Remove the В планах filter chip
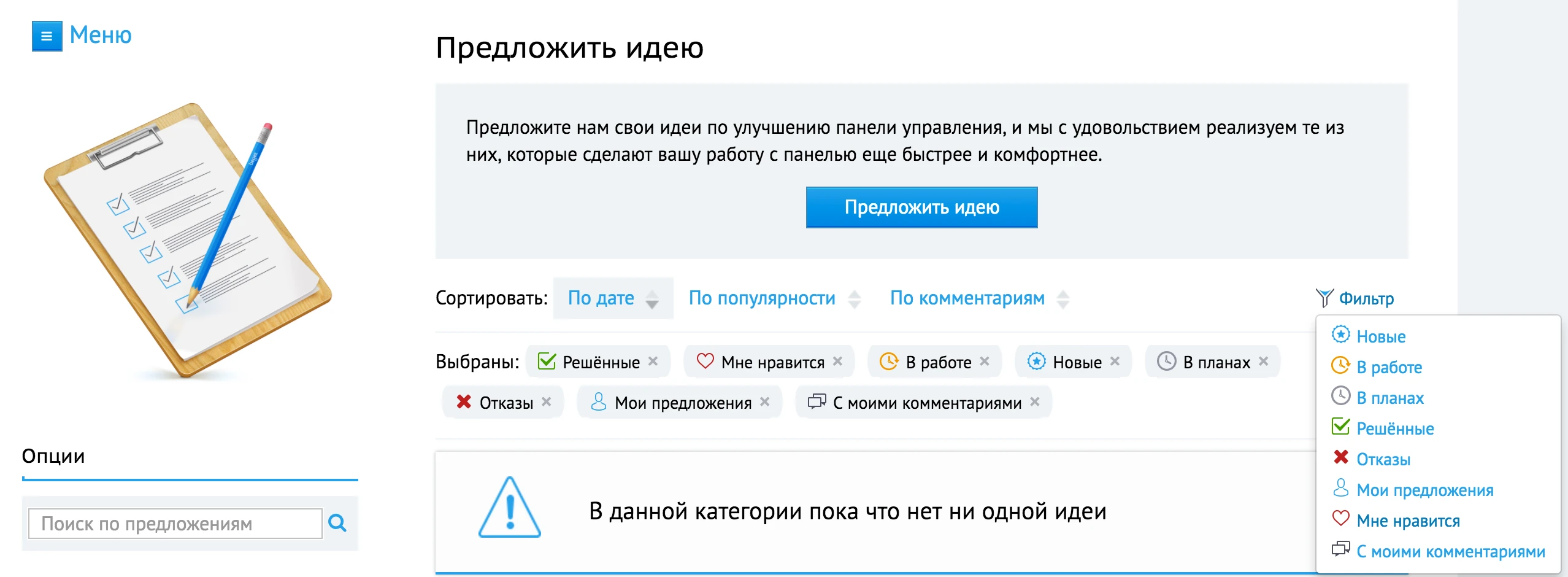The height and width of the screenshot is (577, 1568). (x=1262, y=362)
